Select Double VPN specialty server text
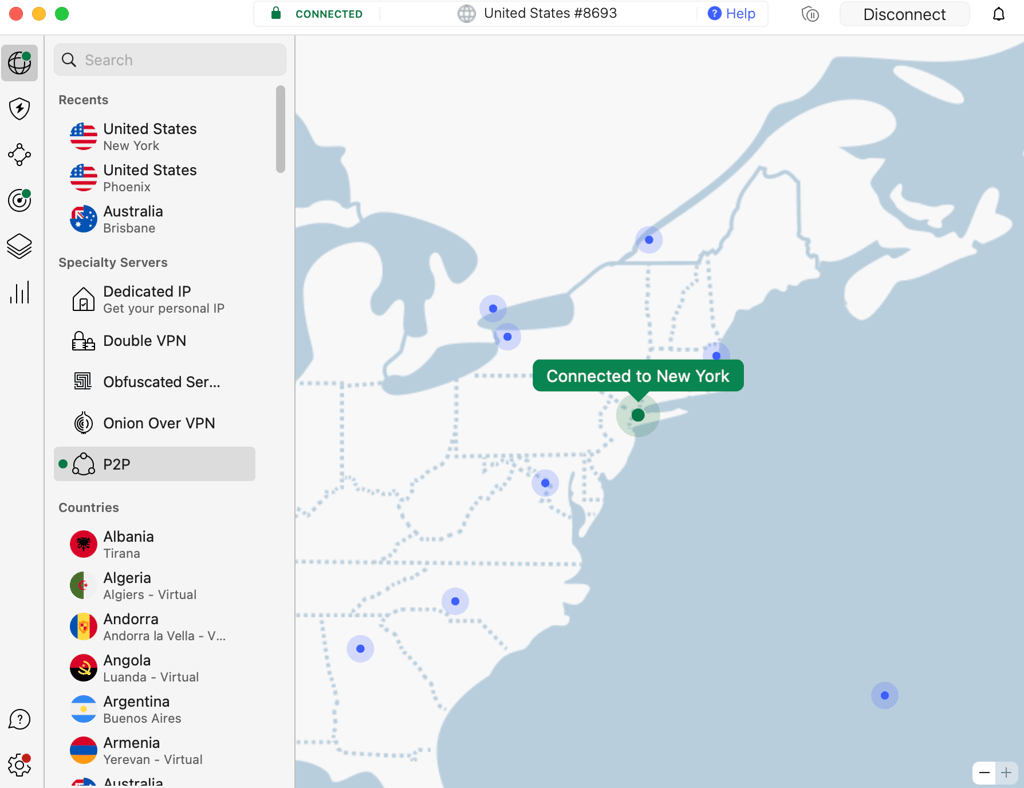Screen dimensions: 1024x788 (x=144, y=341)
